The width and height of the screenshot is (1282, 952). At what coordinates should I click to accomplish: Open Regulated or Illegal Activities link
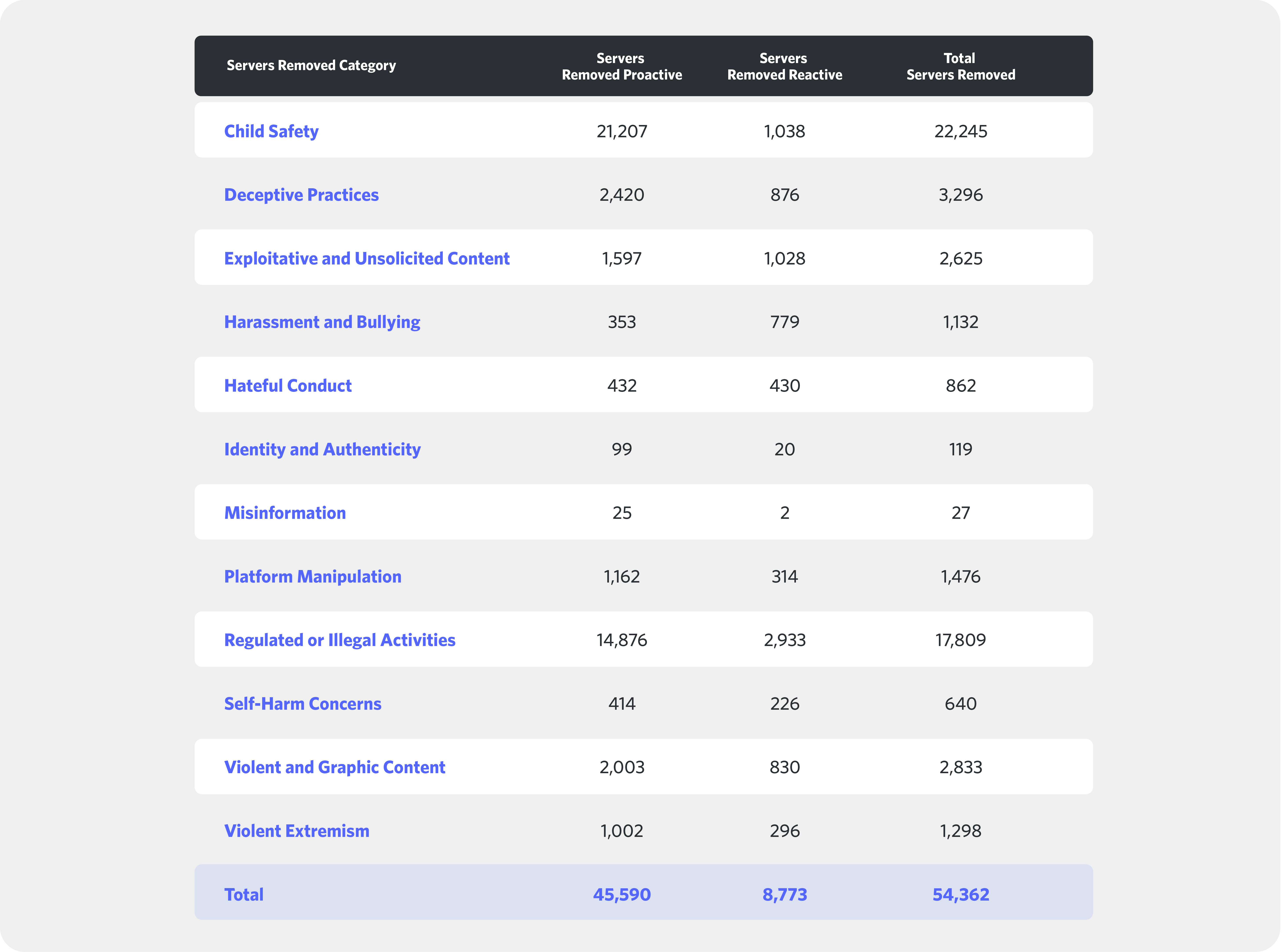340,640
